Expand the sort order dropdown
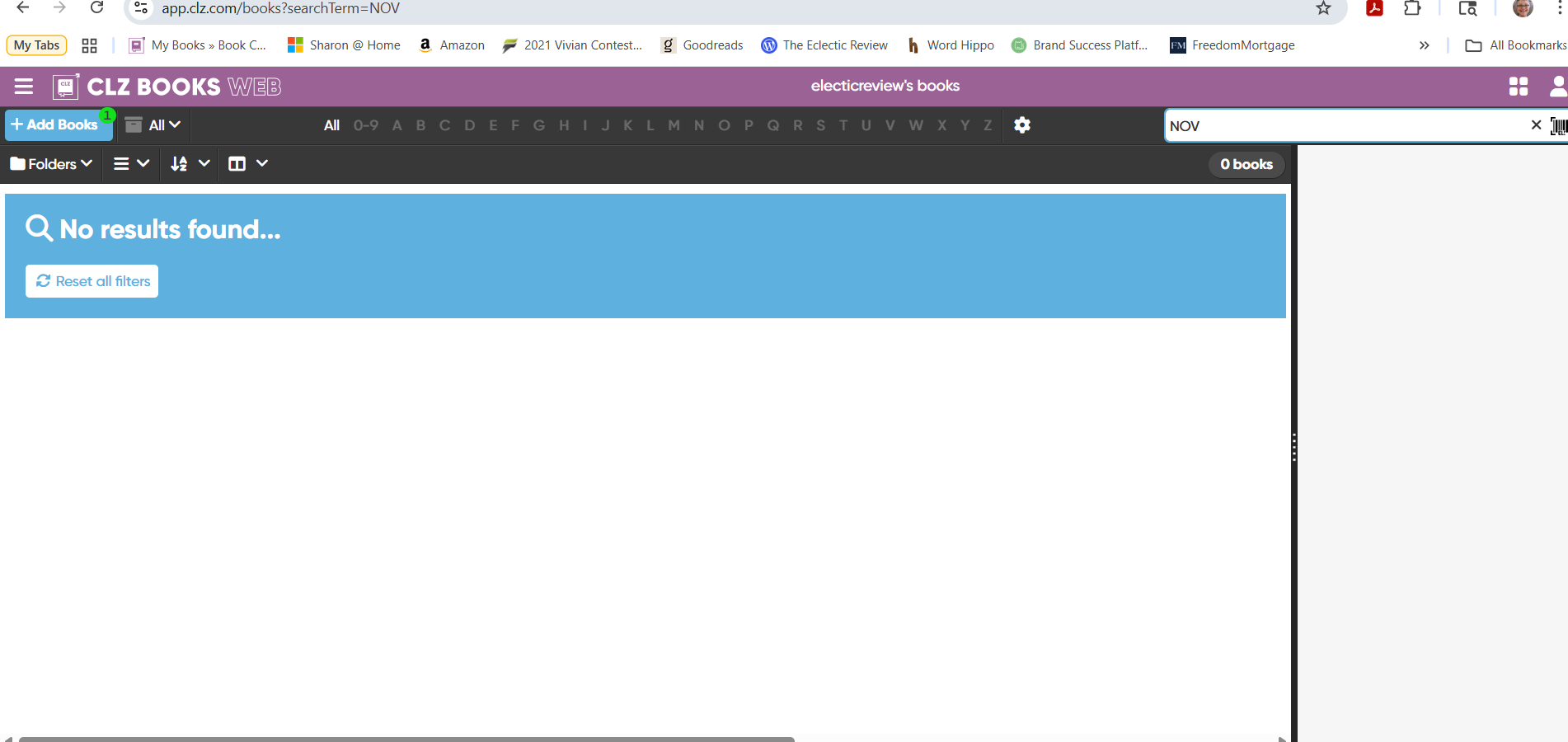 click(190, 164)
